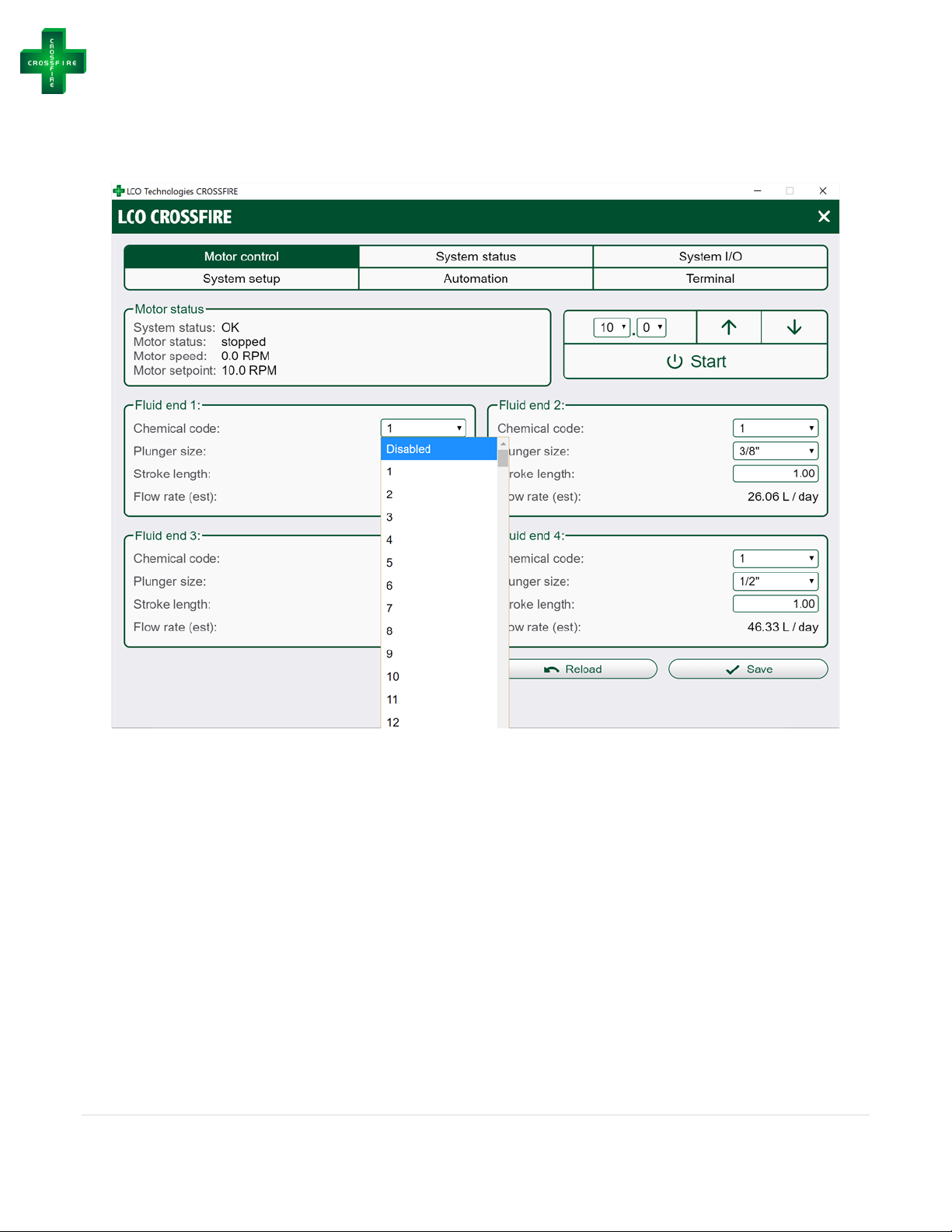Open Fluid end 2 chemical code dropdown
This screenshot has height=1232, width=952.
pos(776,428)
